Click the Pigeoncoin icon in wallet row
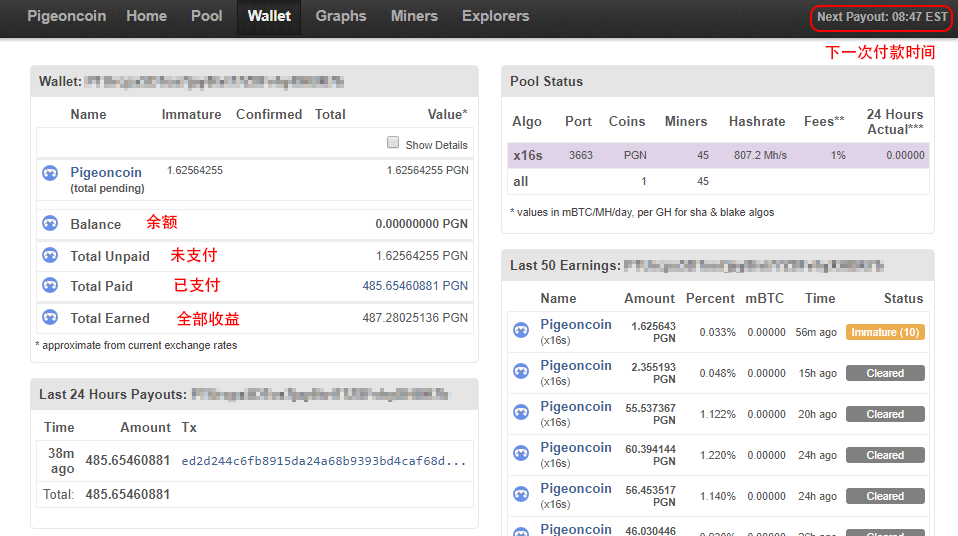Viewport: 958px width, 536px height. [50, 173]
